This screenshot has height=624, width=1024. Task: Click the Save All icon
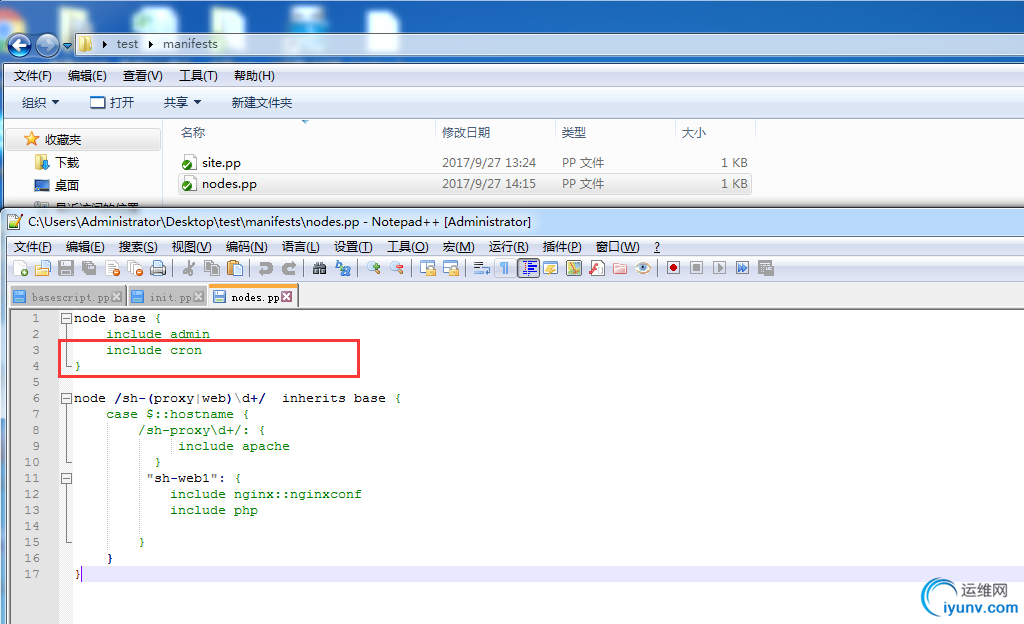point(89,268)
